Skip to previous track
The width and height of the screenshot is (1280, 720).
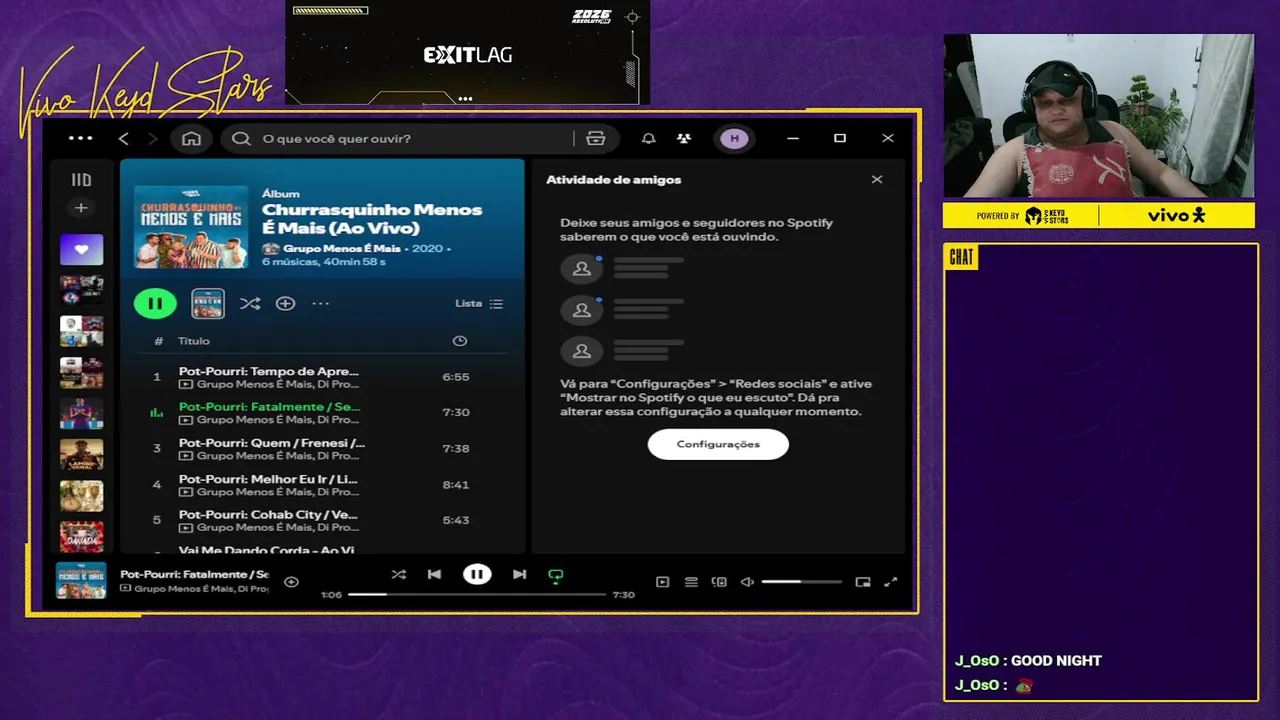434,574
